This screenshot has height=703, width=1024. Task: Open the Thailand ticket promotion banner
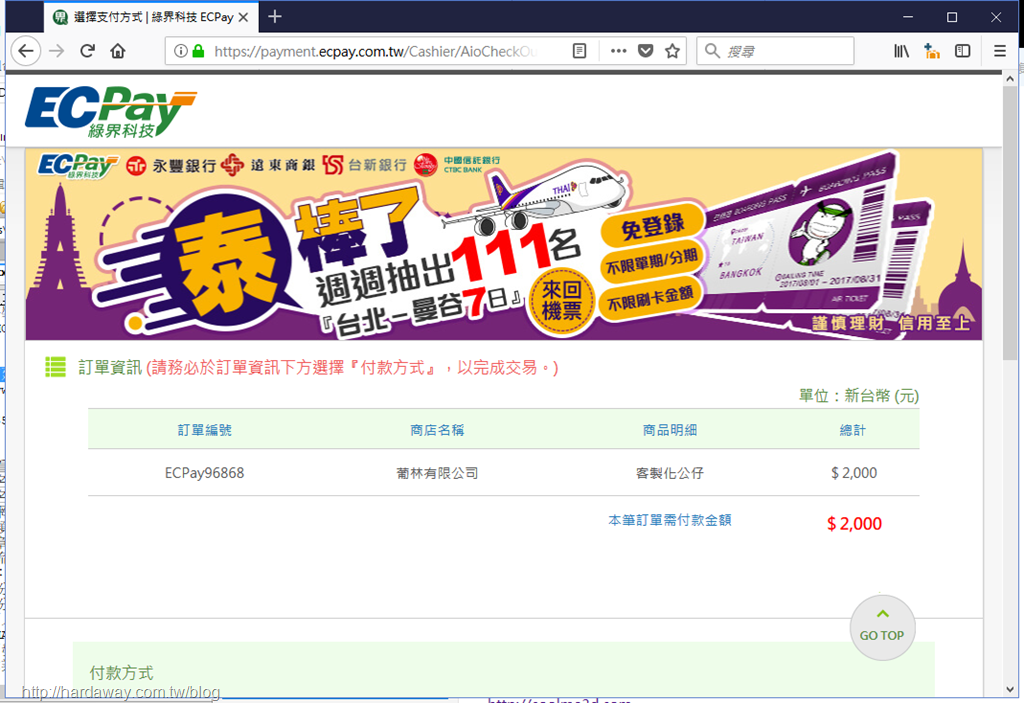pos(504,244)
